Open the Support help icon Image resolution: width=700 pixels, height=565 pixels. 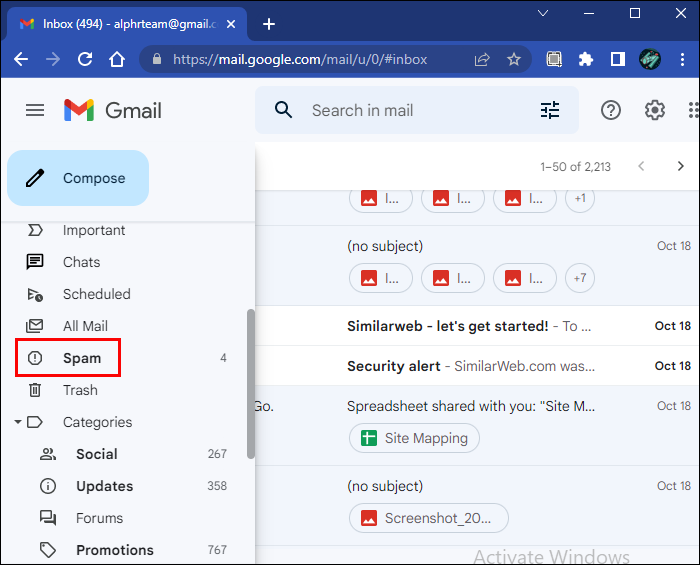pos(610,110)
